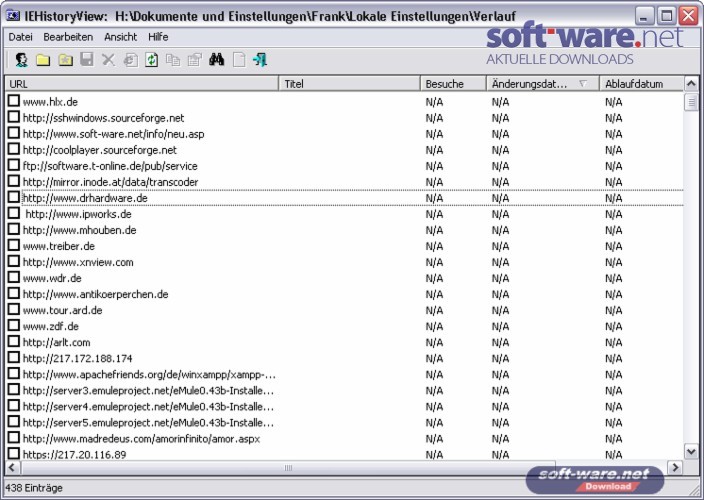Select the server3.emuleproject.net entry

tap(148, 390)
